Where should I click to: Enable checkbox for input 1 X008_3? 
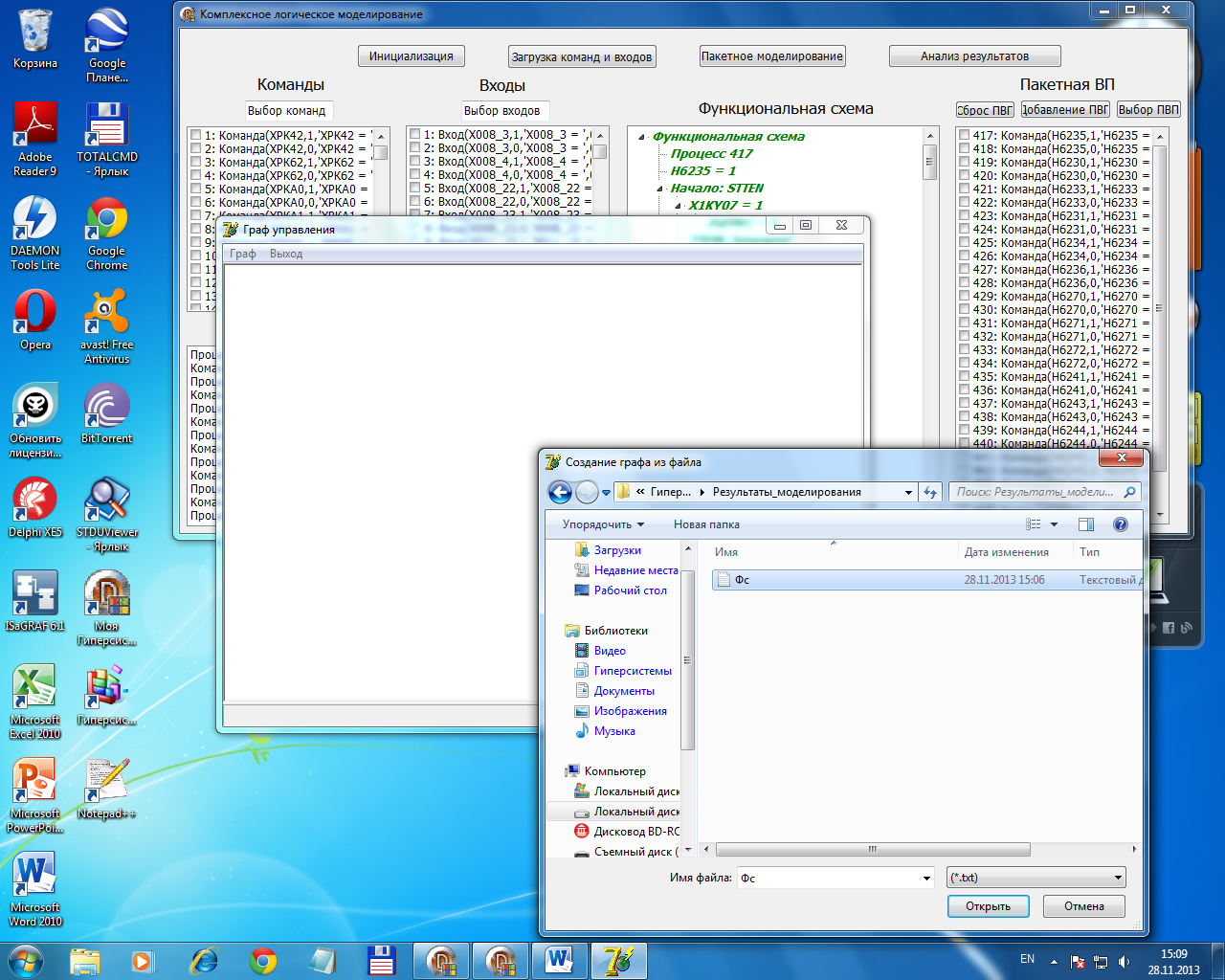(x=414, y=134)
